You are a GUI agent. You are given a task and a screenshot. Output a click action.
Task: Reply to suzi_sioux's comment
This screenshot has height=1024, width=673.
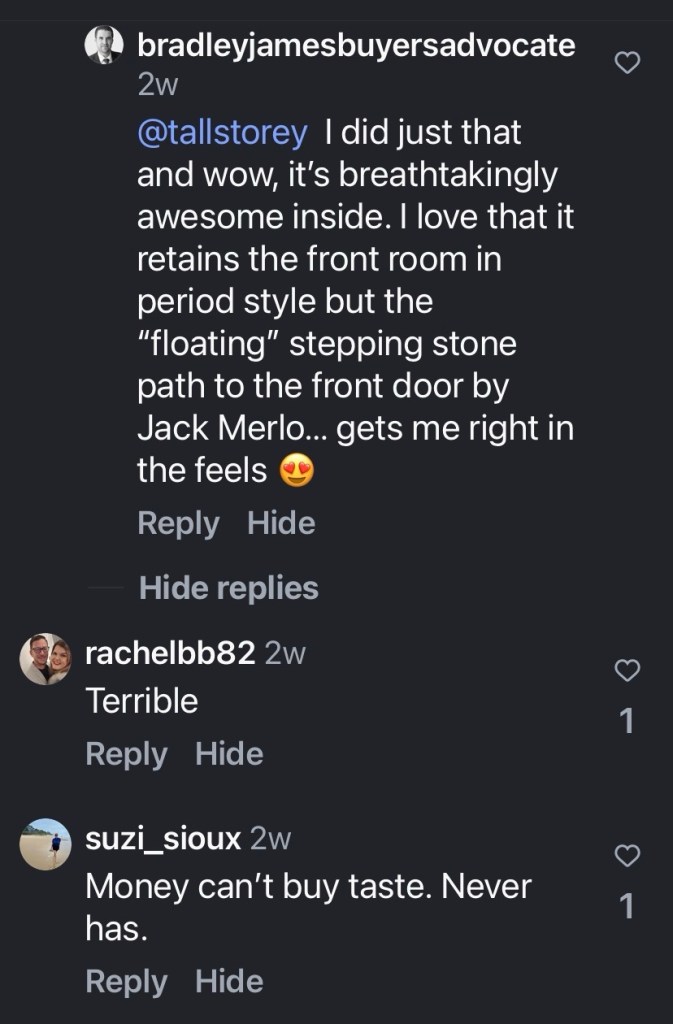(x=126, y=981)
